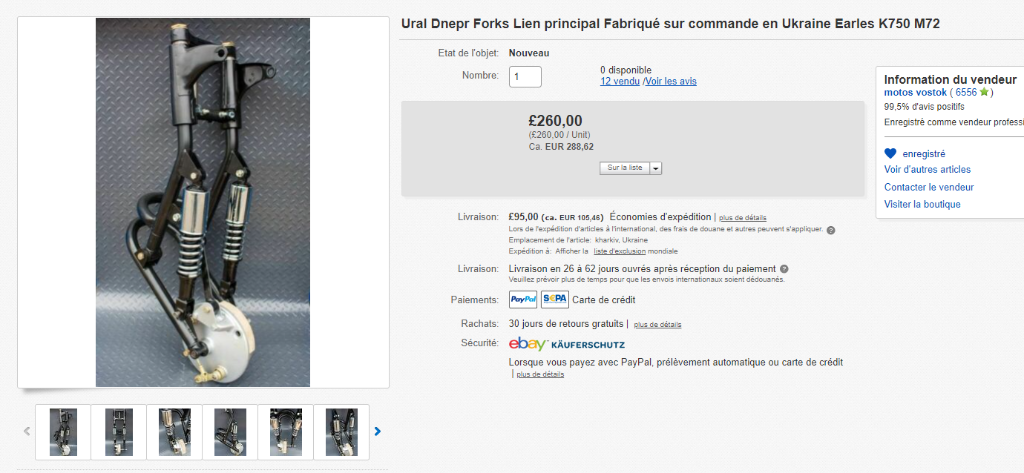Click the PayPal payment icon
Screen dimensions: 1024x473
point(523,299)
